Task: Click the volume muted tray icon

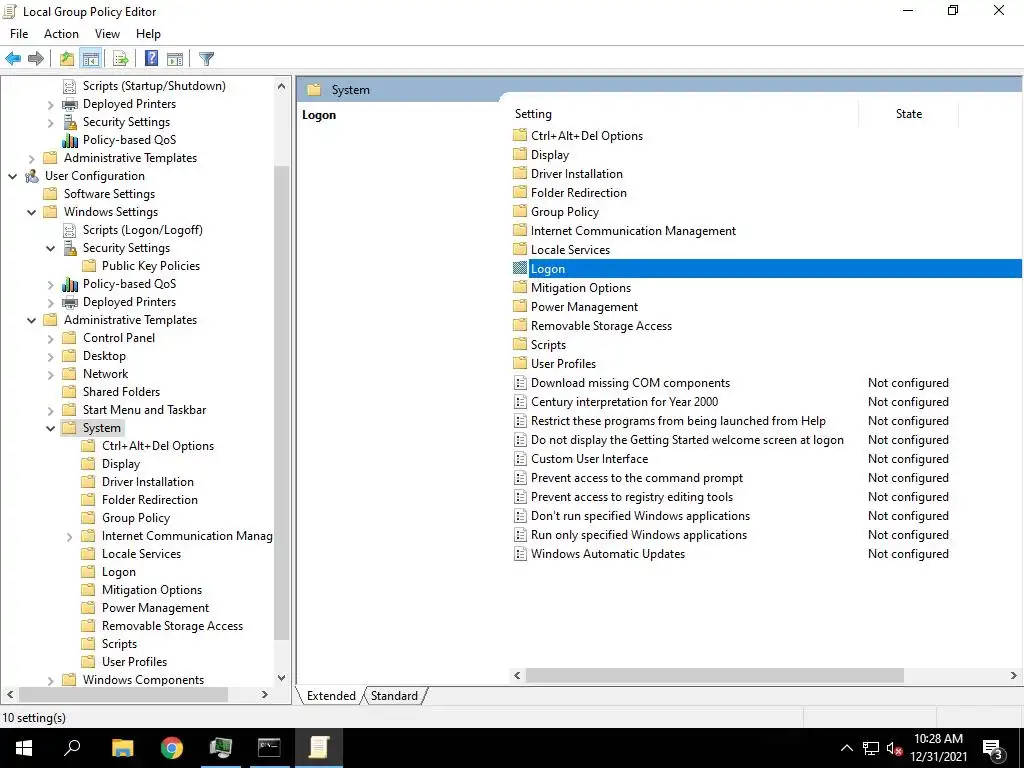Action: pos(894,749)
